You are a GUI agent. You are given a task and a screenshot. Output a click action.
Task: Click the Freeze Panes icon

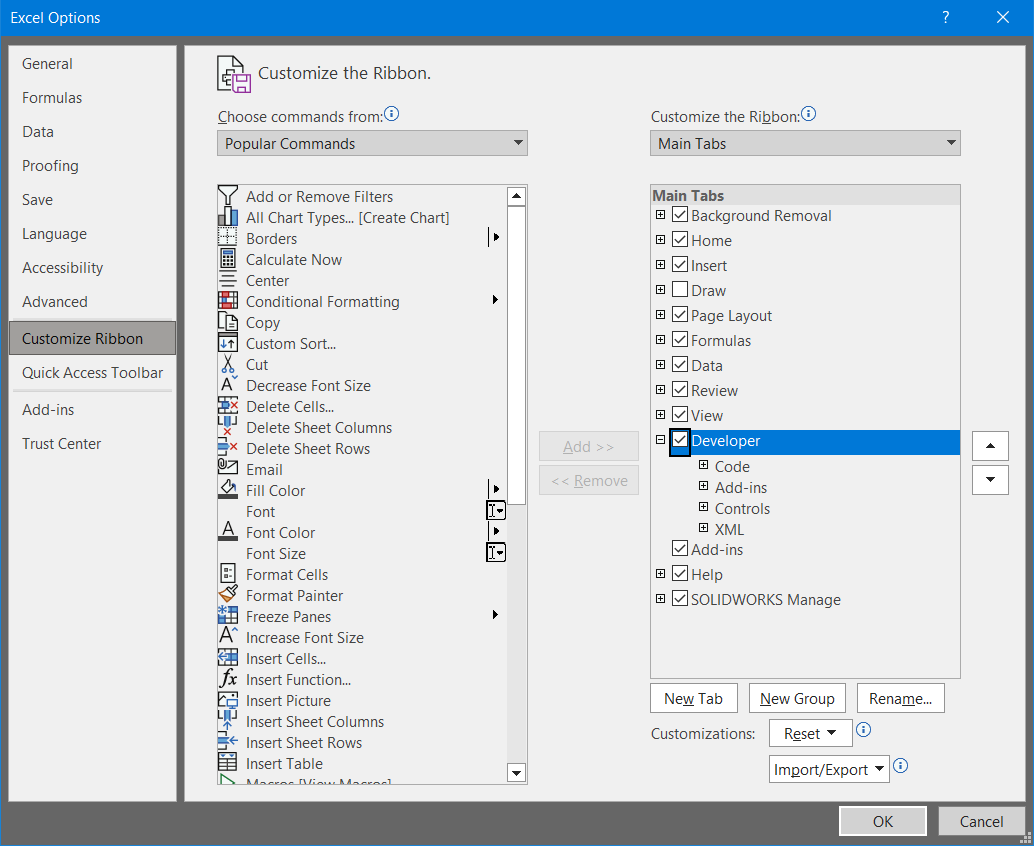[x=228, y=617]
